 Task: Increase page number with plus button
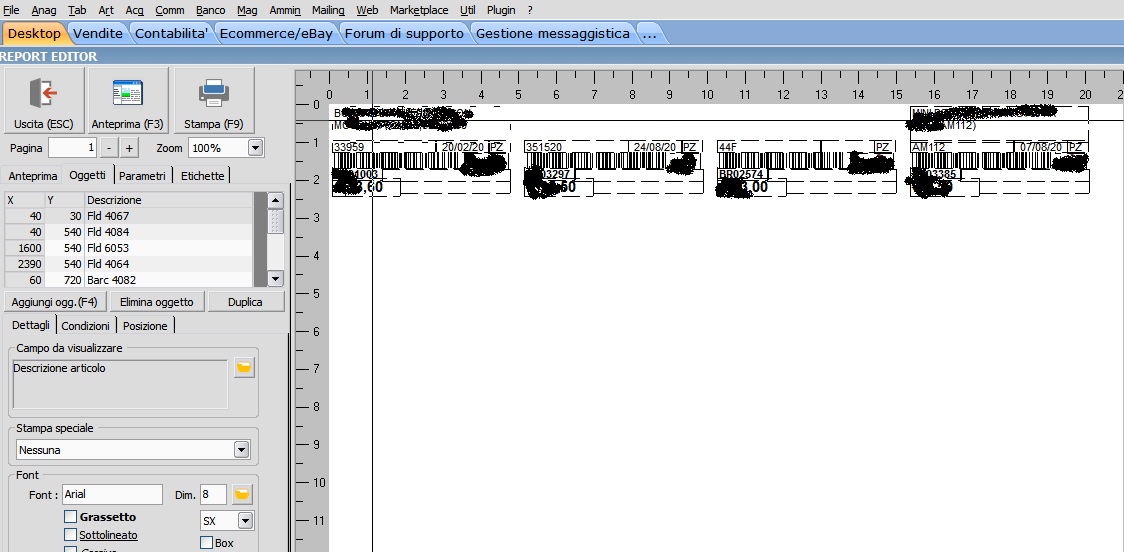pos(129,148)
